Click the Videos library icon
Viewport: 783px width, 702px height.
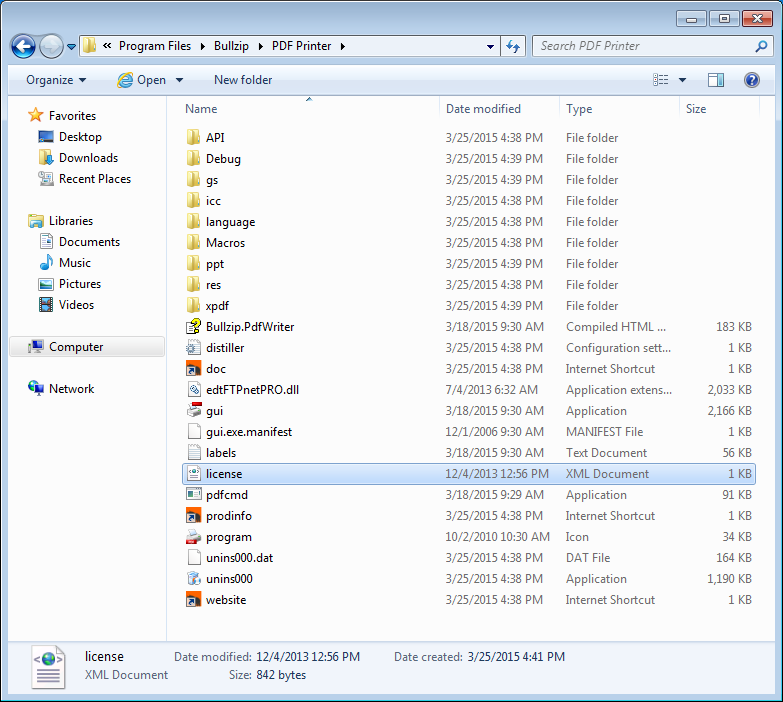click(46, 305)
